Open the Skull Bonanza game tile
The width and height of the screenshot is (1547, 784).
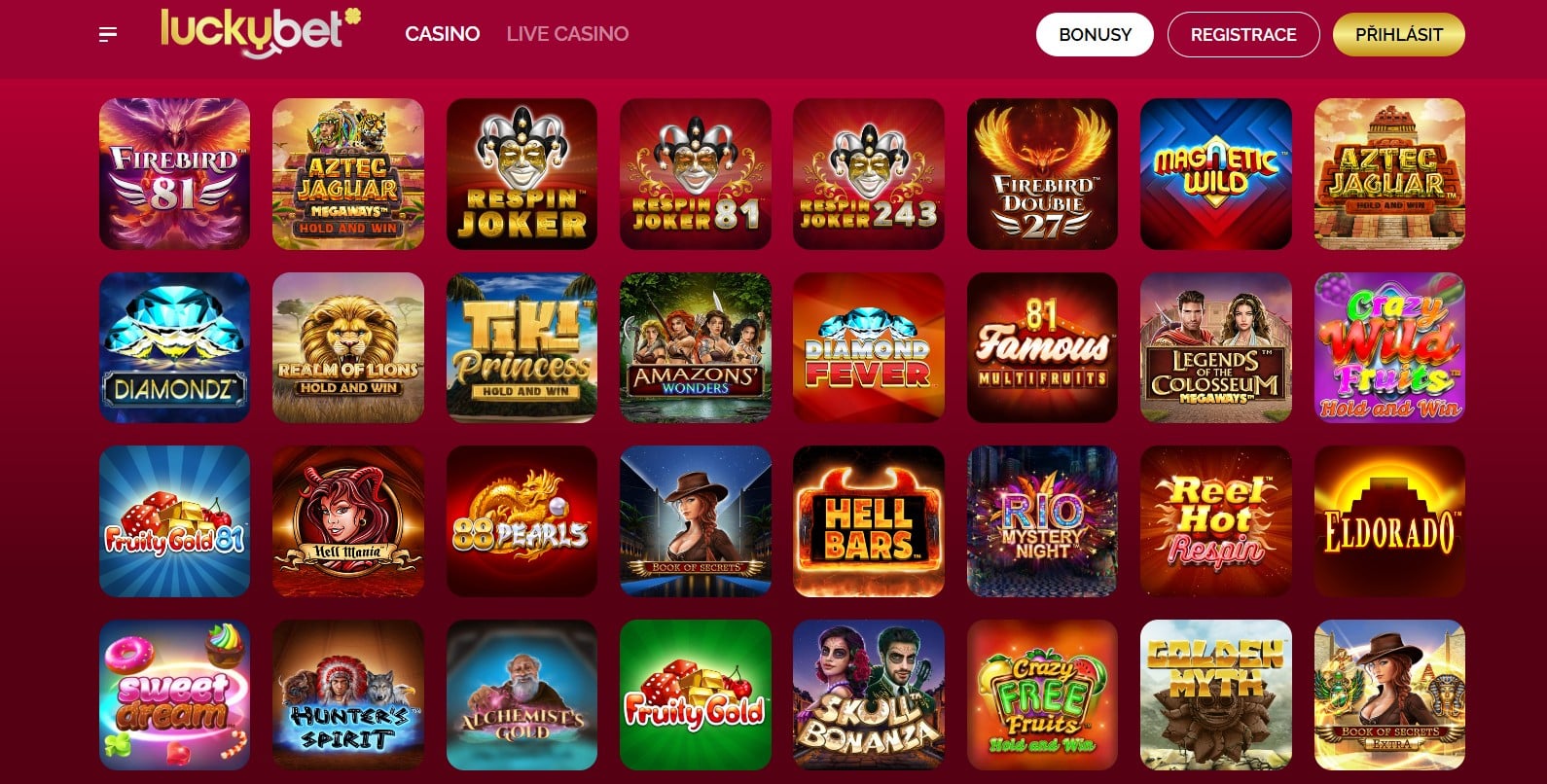point(869,695)
